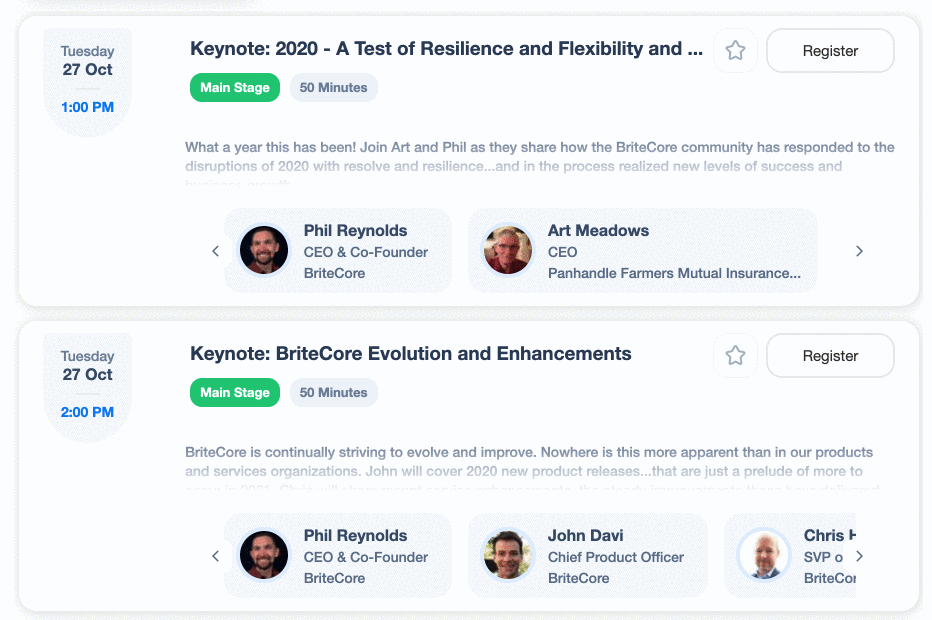Show next speakers in the 1:00 PM session
Screen dimensions: 932x620
pyautogui.click(x=859, y=251)
